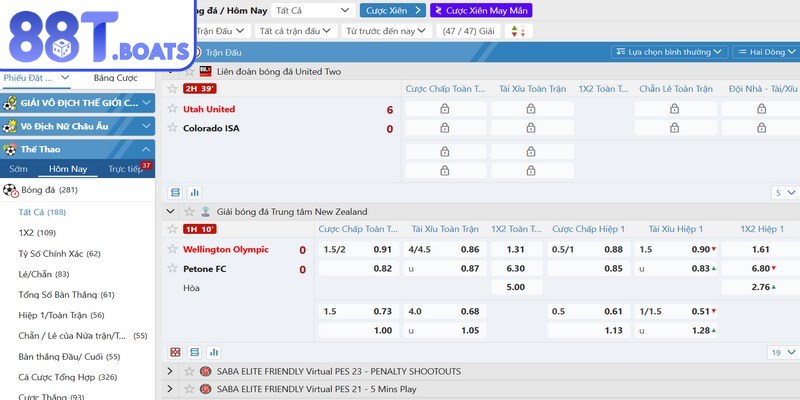Screen dimensions: 800x400
Task: Open the Utah United match statistics chart icon
Action: tap(194, 192)
